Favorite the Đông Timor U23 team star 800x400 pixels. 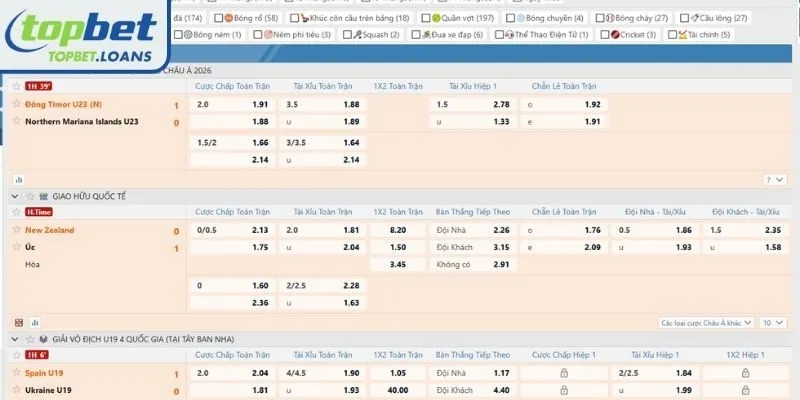16,104
